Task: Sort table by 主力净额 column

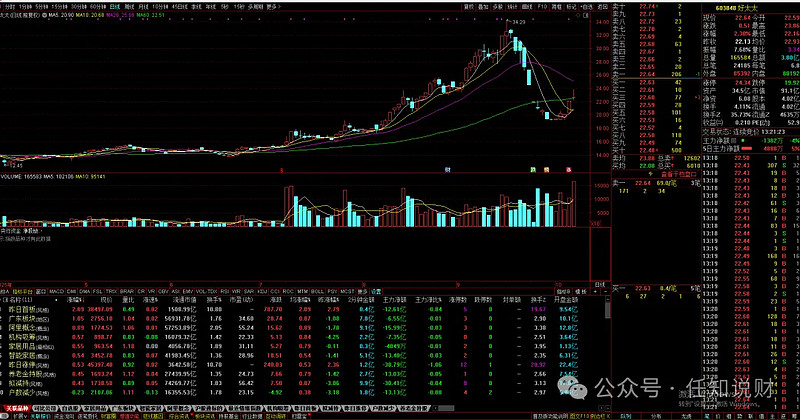Action: point(394,300)
